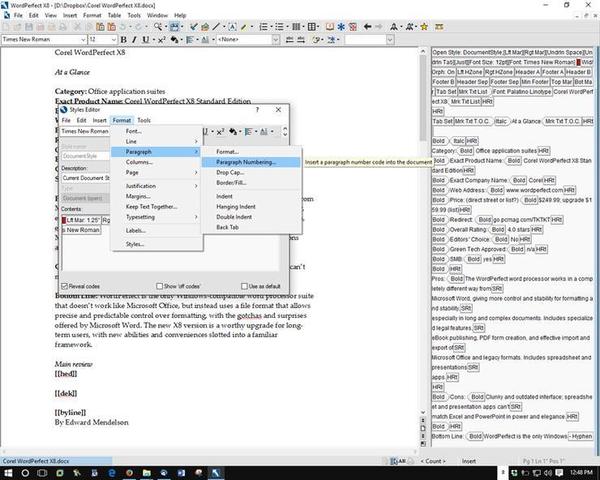Click the yellow star icon in toolbar

(424, 26)
